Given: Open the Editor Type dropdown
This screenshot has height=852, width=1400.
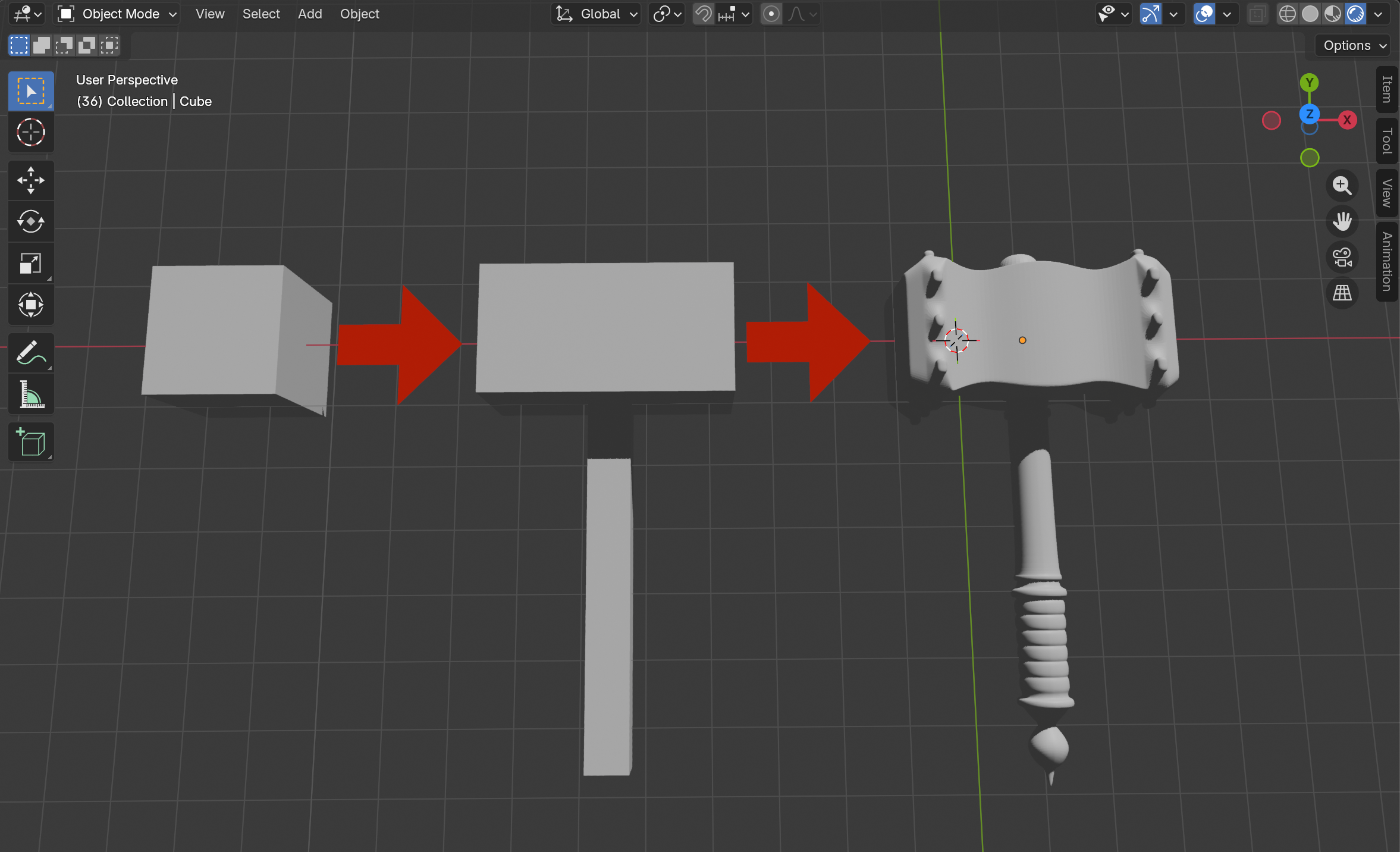Looking at the screenshot, I should point(27,14).
